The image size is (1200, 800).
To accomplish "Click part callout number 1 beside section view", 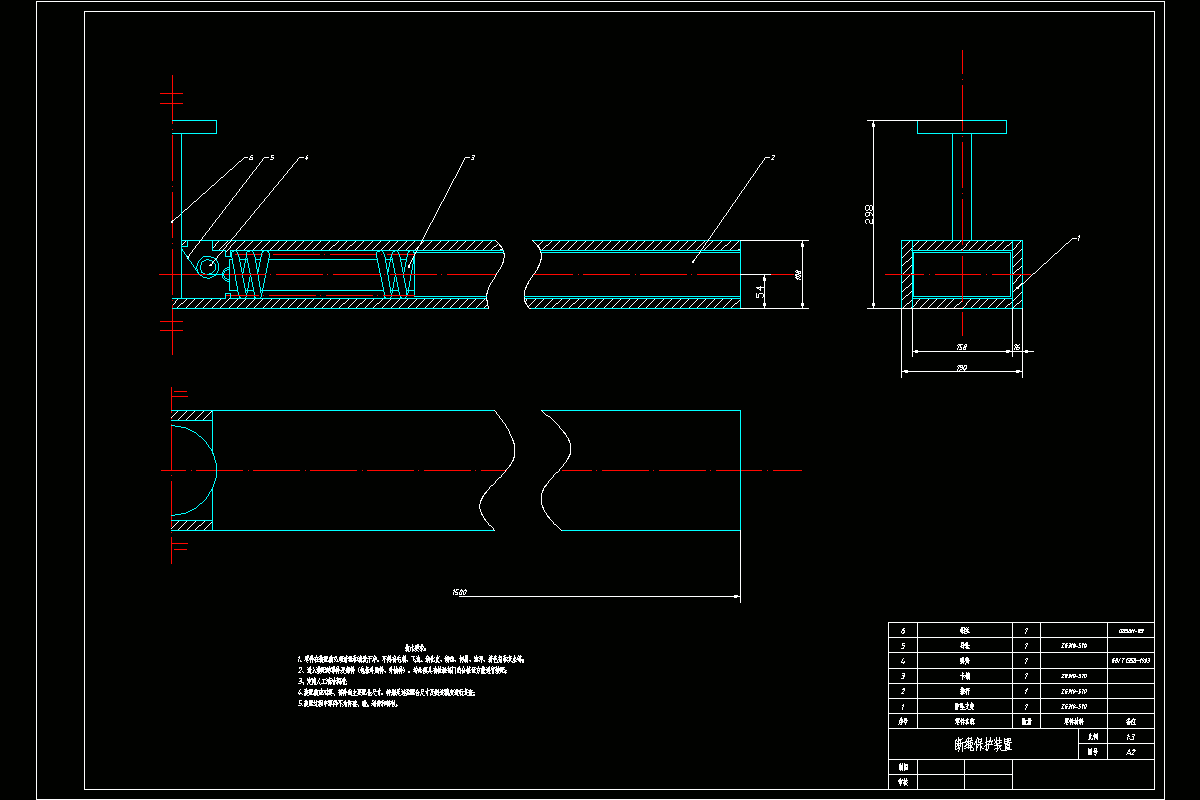I will coord(1078,238).
